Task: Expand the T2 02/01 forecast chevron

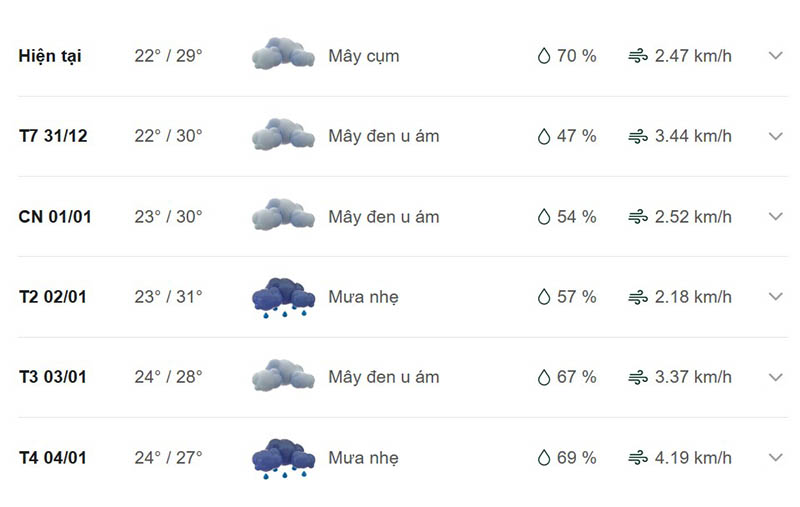Action: pos(776,296)
